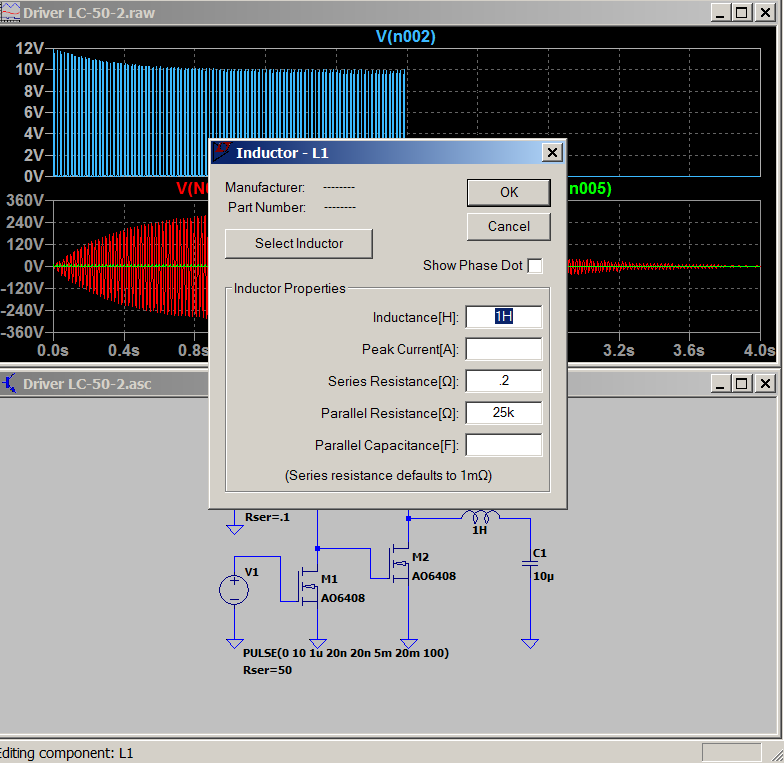Select the M2 MOSFET symbol in schematic
Screen dimensions: 784x763
pos(401,563)
